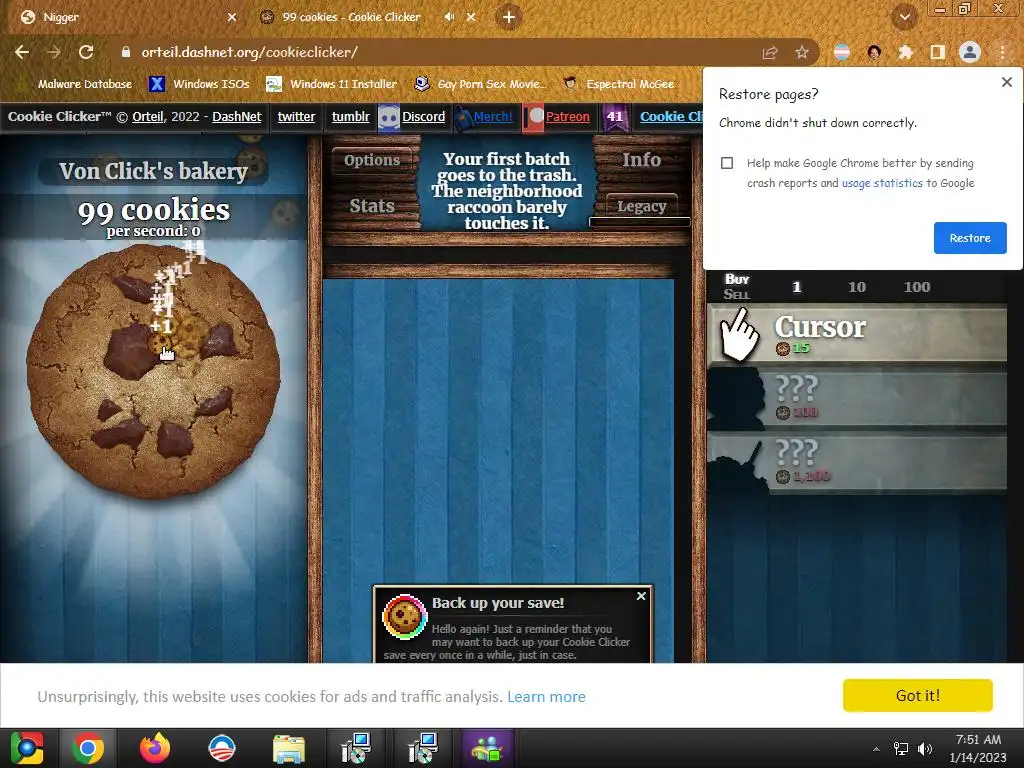
Task: Click the browser forward arrow
Action: [x=54, y=52]
